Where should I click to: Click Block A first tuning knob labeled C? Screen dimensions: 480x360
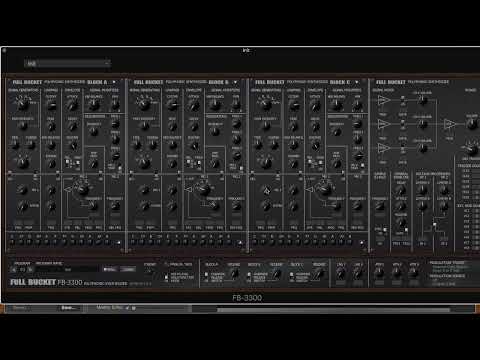coord(12,242)
